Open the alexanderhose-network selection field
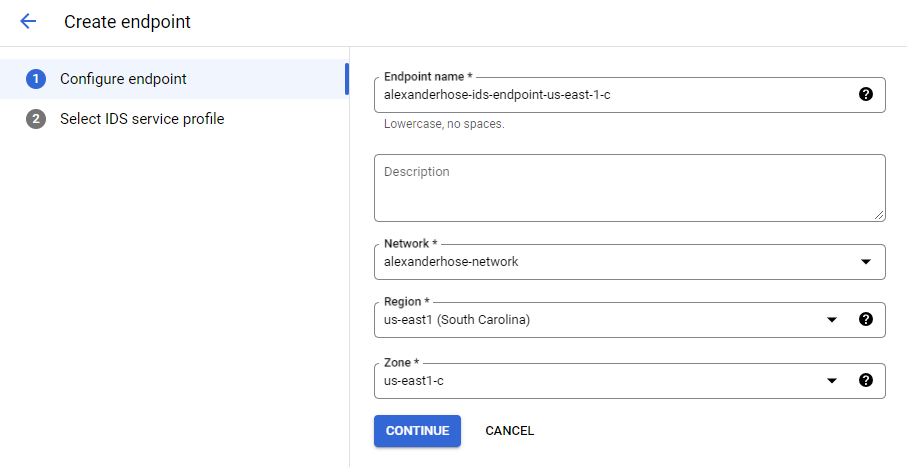Viewport: 907px width, 467px height. coord(629,262)
